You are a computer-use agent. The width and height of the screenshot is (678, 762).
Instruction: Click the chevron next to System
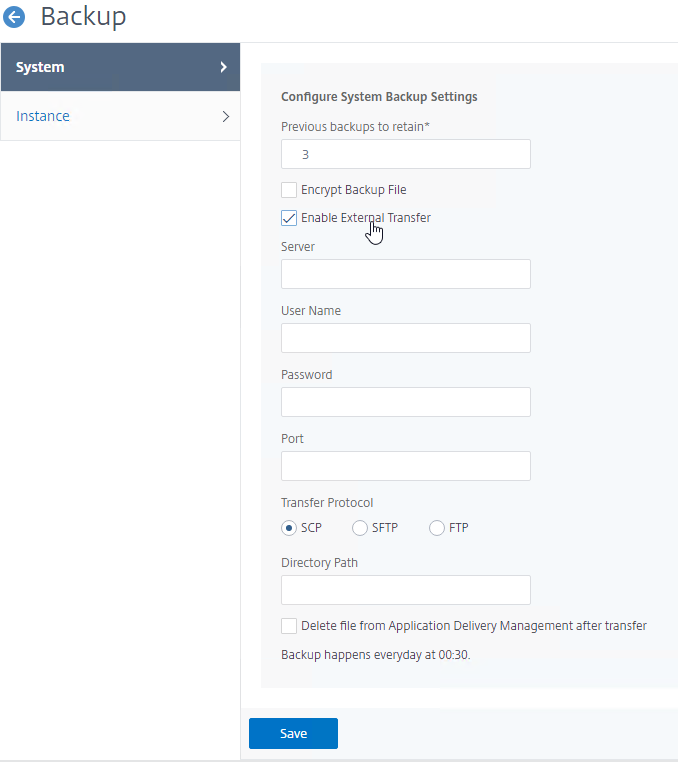[x=224, y=67]
